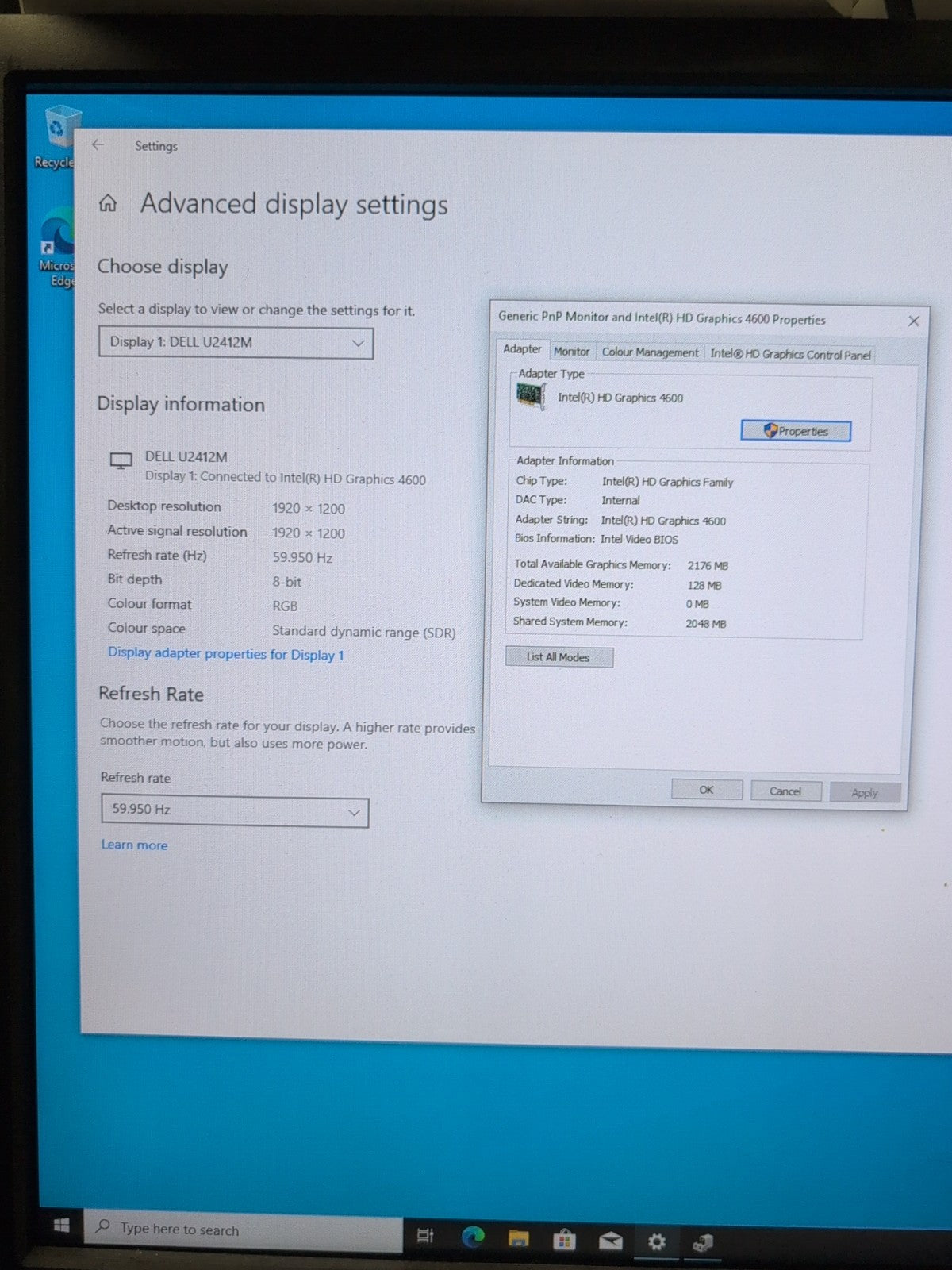This screenshot has width=952, height=1270.
Task: Click the Chip Type Intel HD Graphics Family
Action: coord(667,482)
